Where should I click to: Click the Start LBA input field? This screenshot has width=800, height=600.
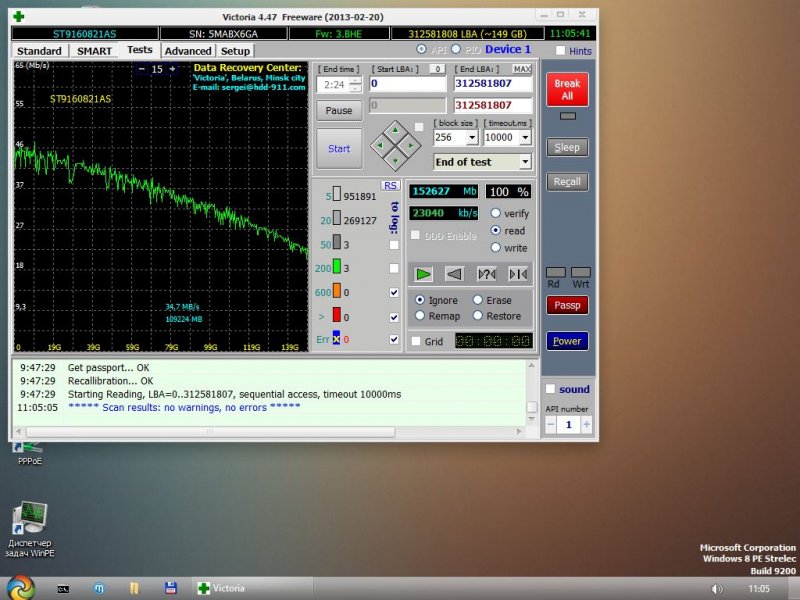pos(407,84)
